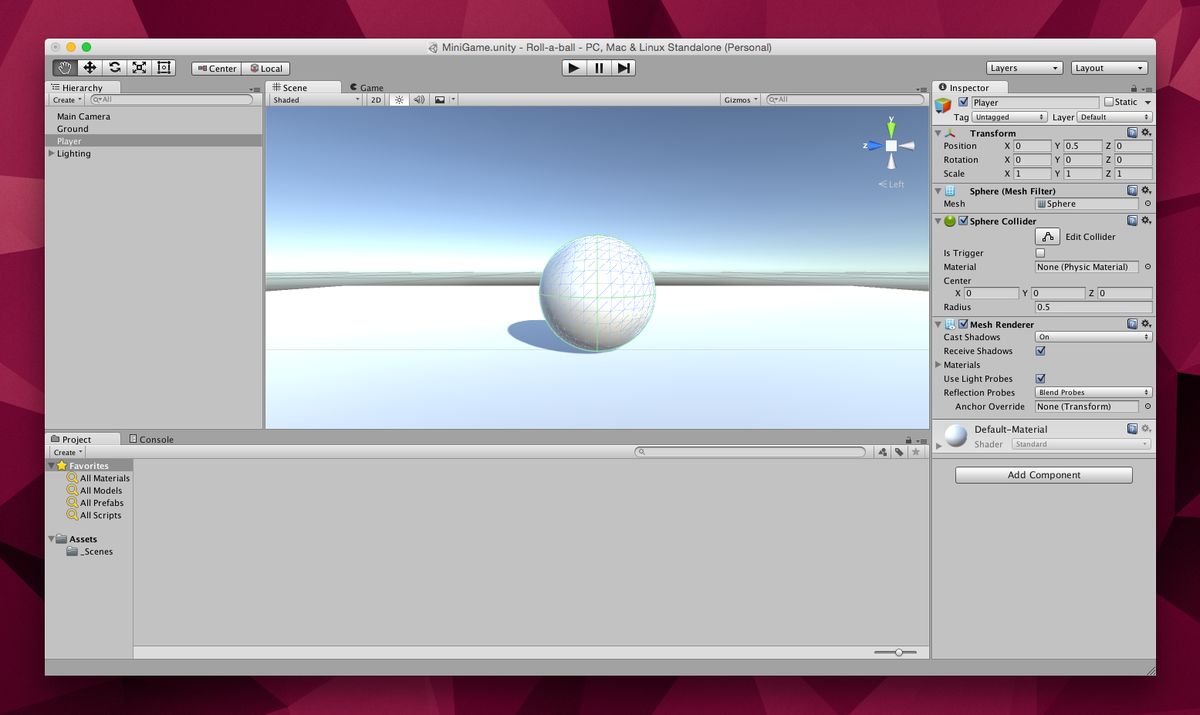Screen dimensions: 1200x715
Task: Click the Edit Collider icon button
Action: (1047, 237)
